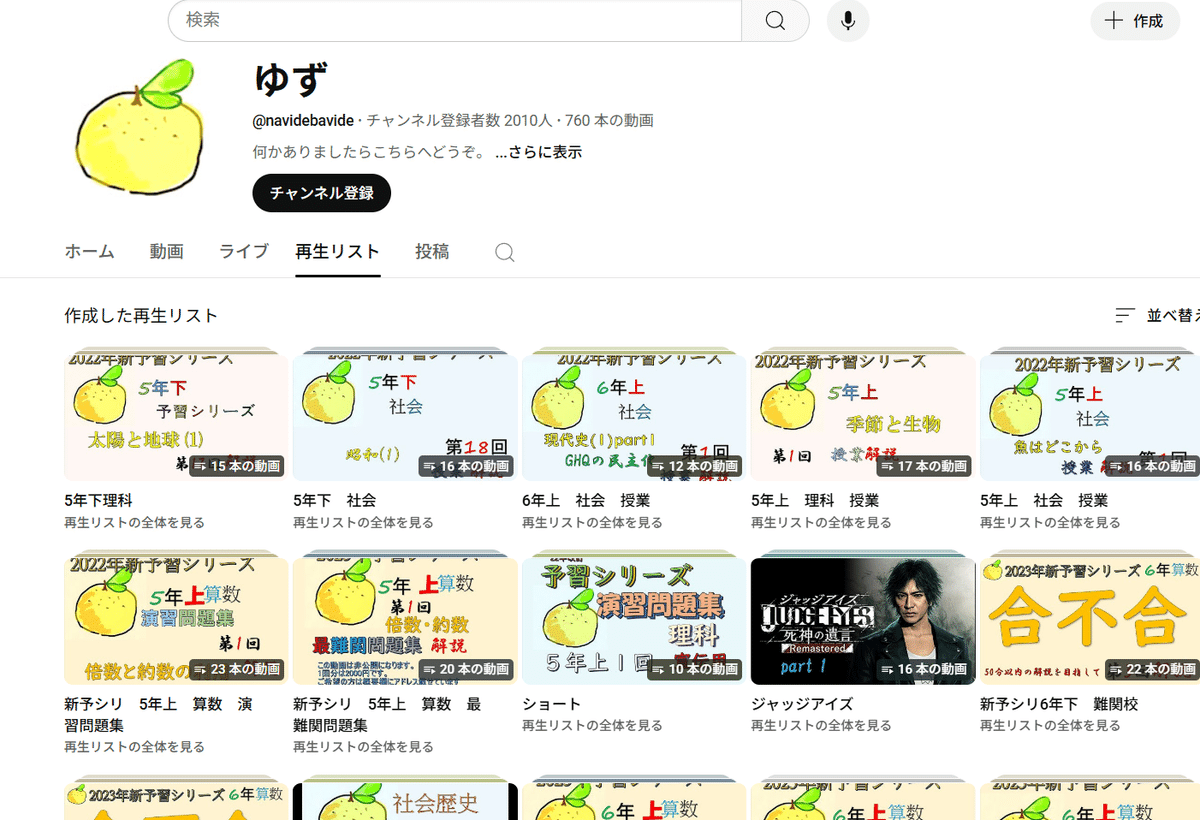Open the 5年下理科 playlist thumbnail

(x=176, y=415)
